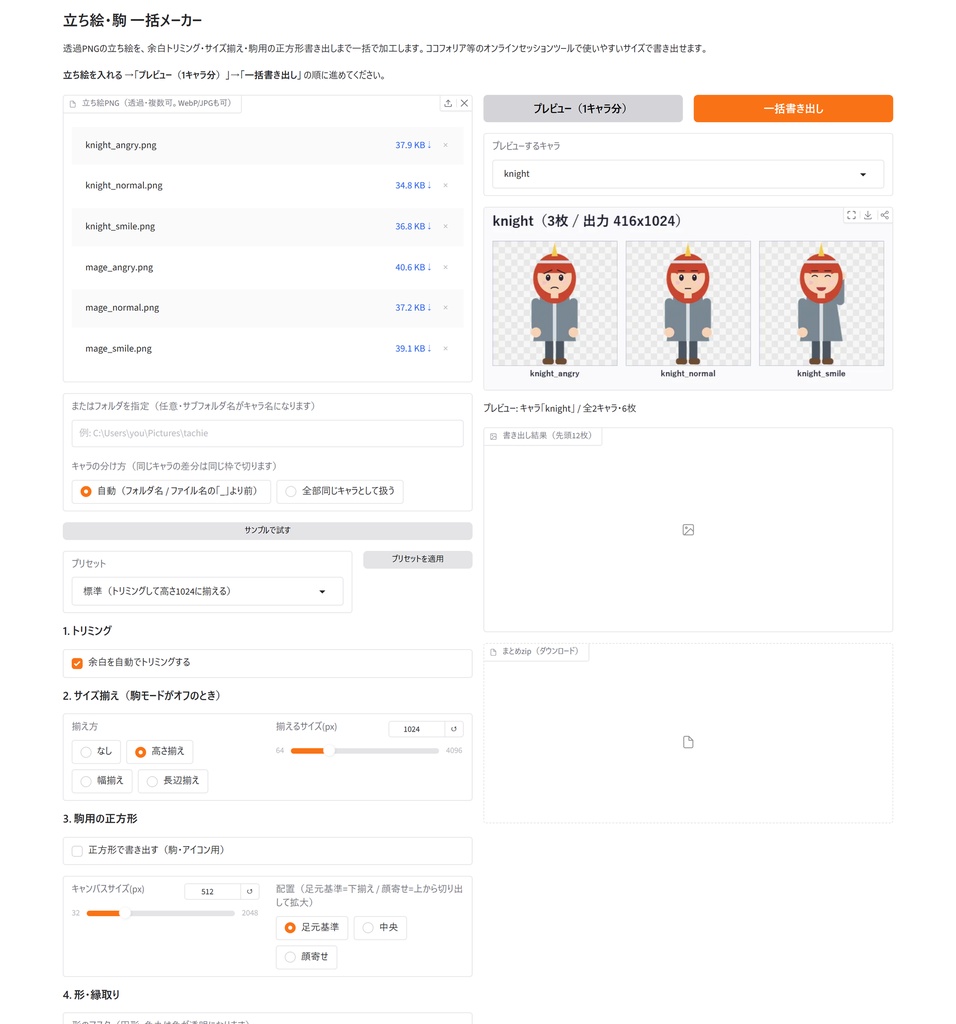This screenshot has height=1024, width=956.
Task: Download mage_angry.png via the 40.6 KB link
Action: point(413,267)
